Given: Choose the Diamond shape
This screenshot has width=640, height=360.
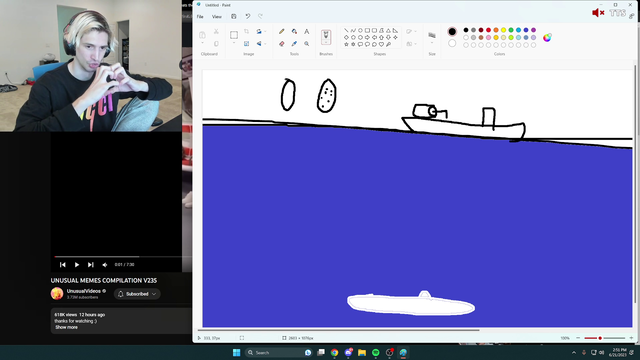Looking at the screenshot, I should 346,37.
